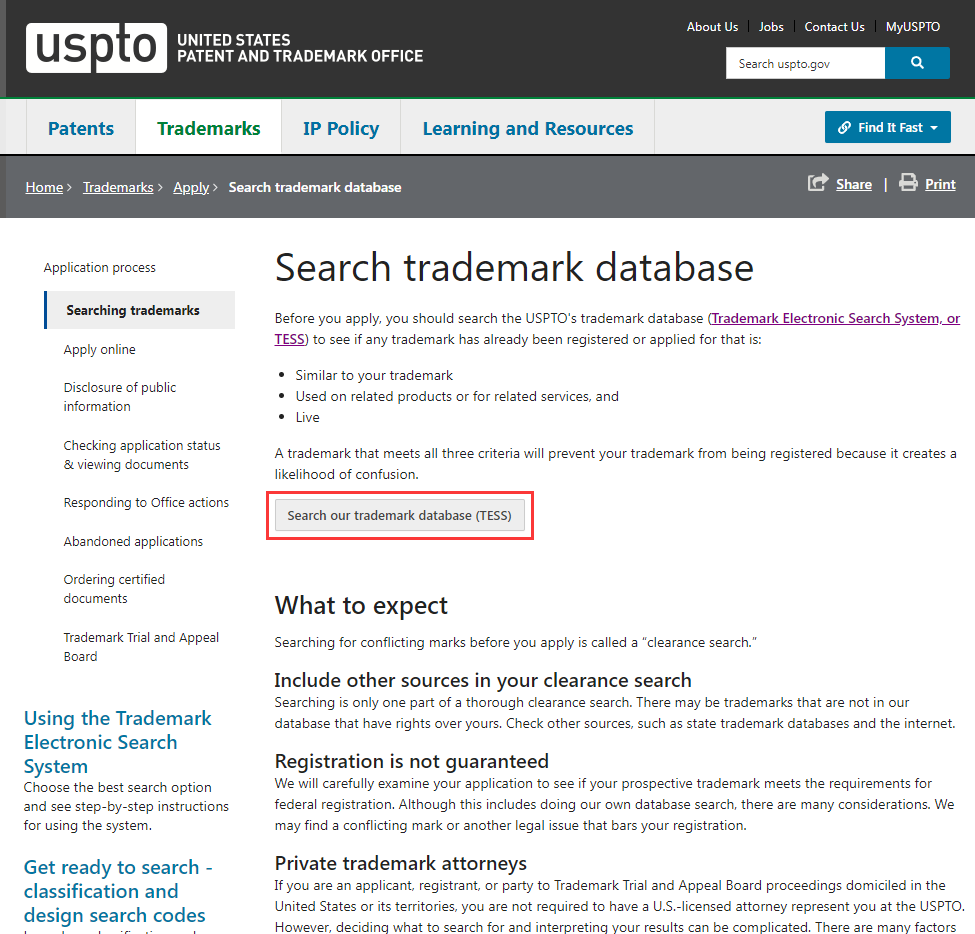Open the IP Policy menu

click(x=341, y=128)
